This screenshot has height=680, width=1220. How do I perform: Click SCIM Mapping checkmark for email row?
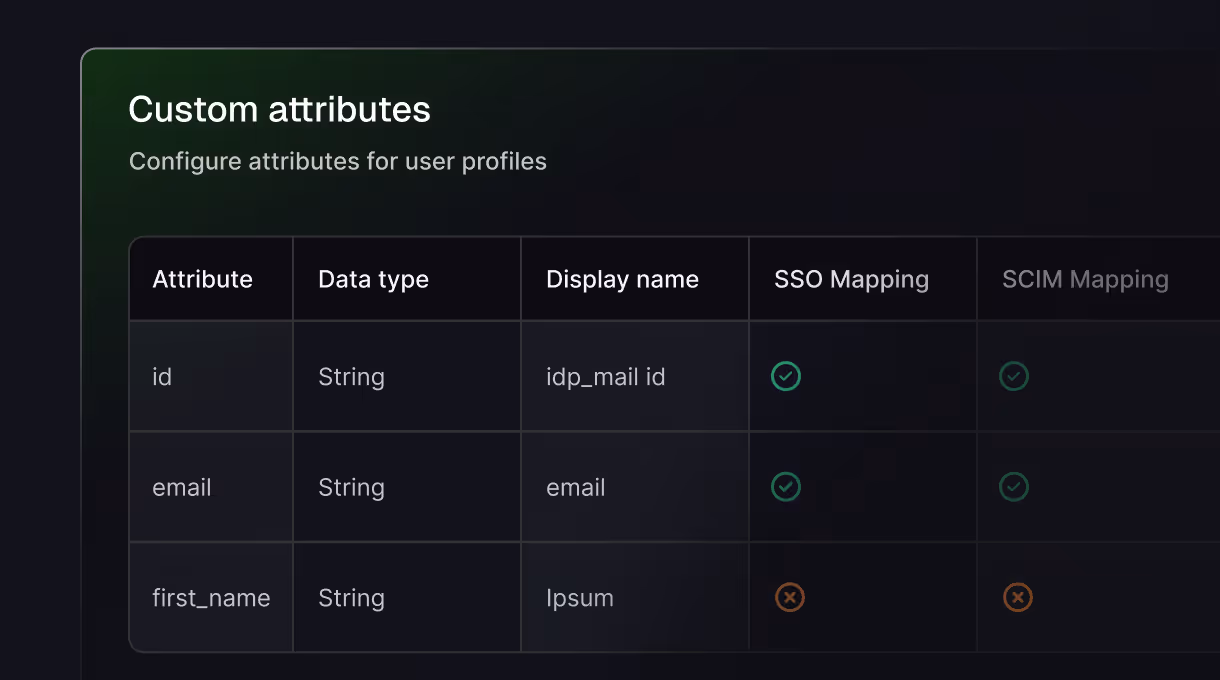[x=1014, y=487]
